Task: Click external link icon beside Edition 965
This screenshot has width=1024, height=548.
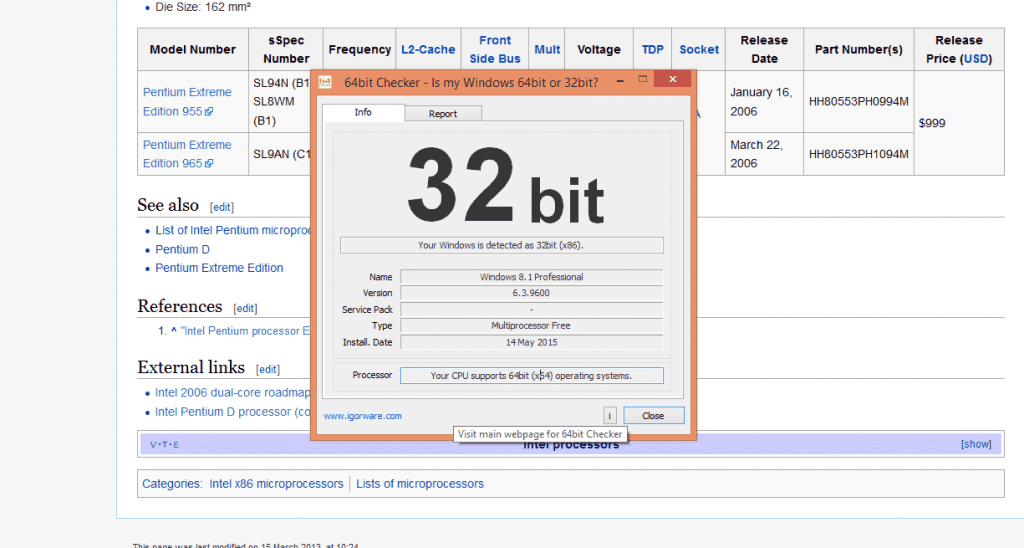Action: coord(209,164)
